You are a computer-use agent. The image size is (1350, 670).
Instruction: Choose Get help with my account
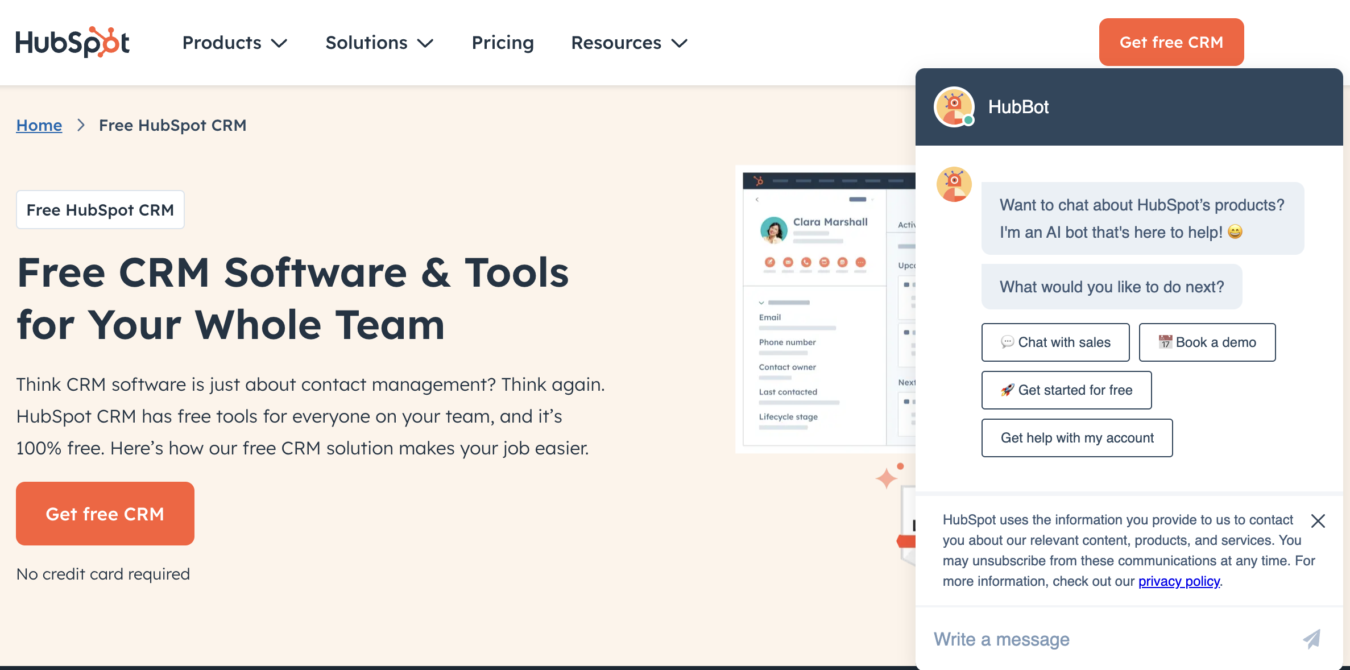click(1077, 438)
